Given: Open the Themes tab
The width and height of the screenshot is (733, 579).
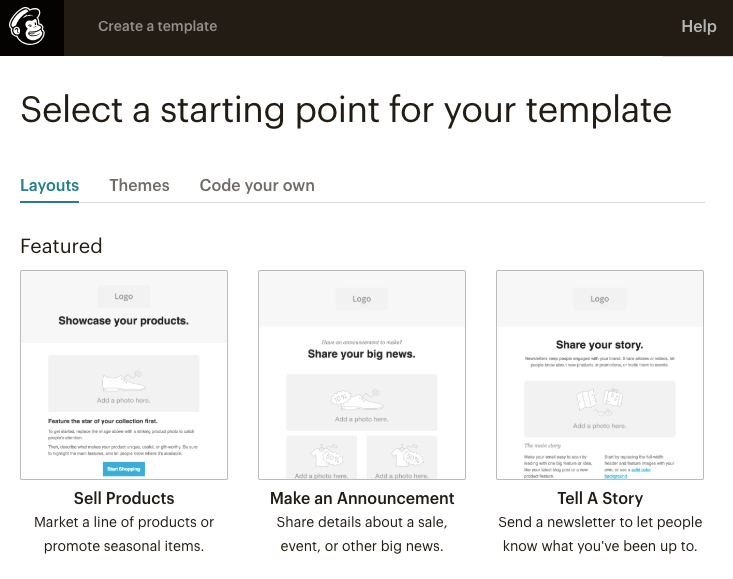Looking at the screenshot, I should (x=139, y=185).
